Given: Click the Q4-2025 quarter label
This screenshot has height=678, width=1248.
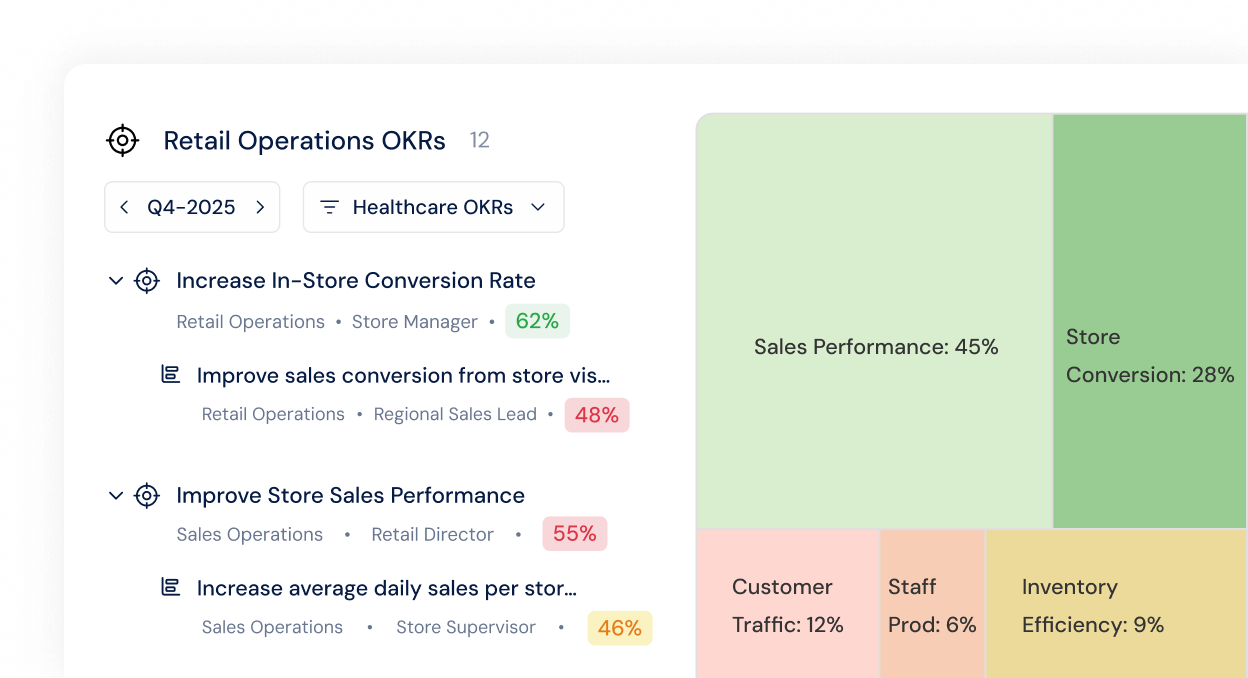Looking at the screenshot, I should 191,207.
